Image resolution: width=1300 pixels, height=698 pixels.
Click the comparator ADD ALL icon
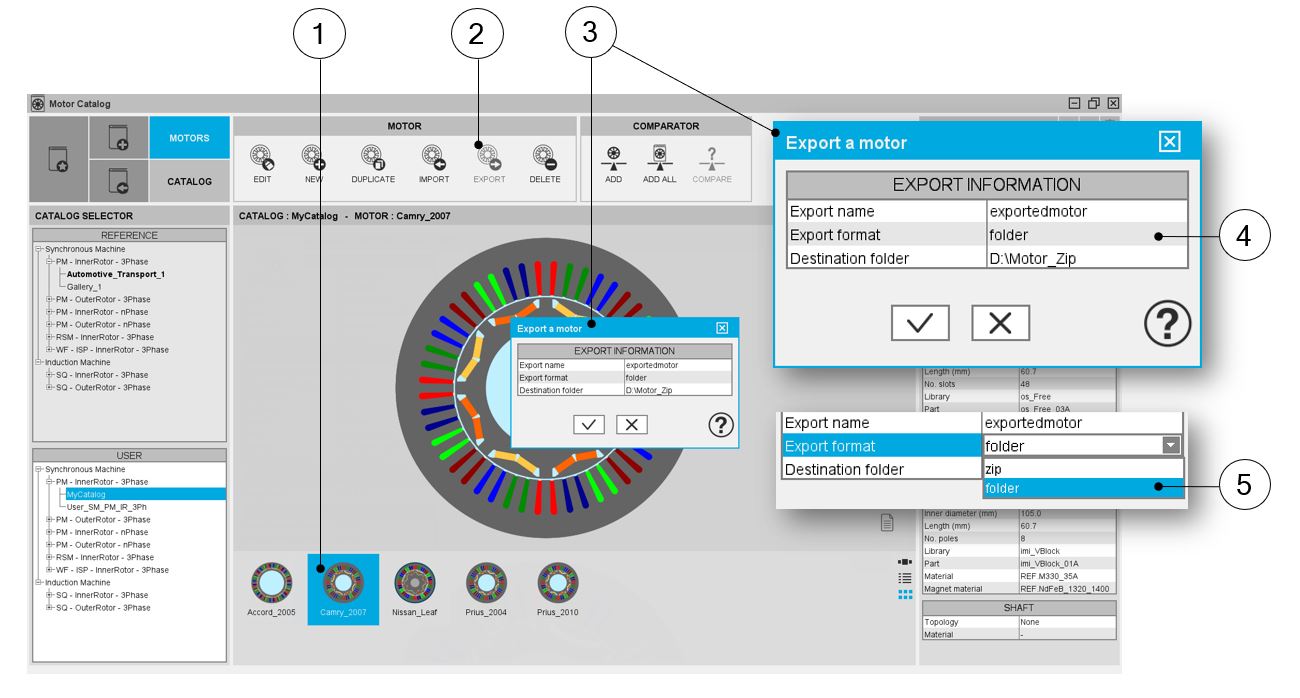(660, 158)
